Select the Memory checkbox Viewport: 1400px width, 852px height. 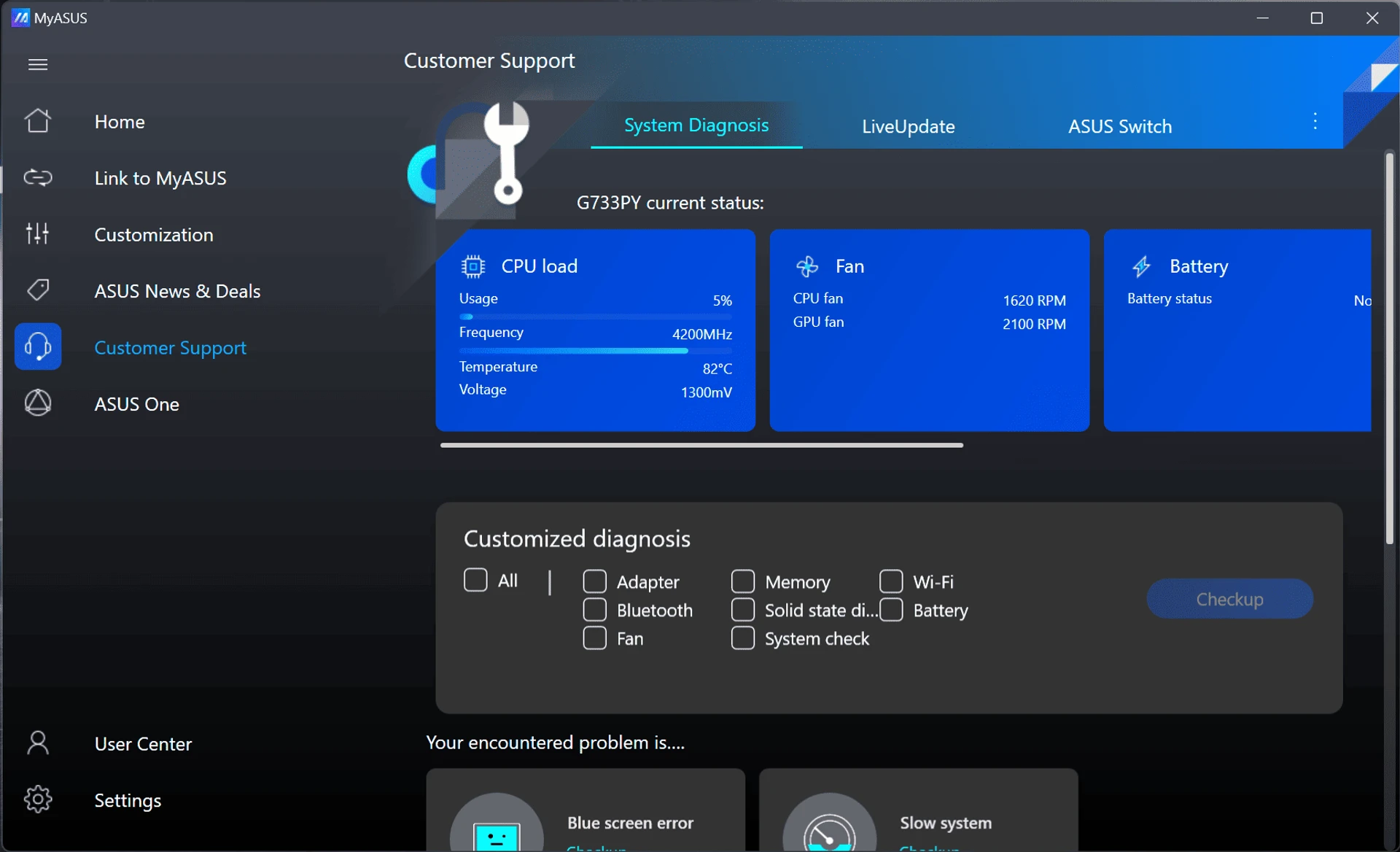[742, 581]
